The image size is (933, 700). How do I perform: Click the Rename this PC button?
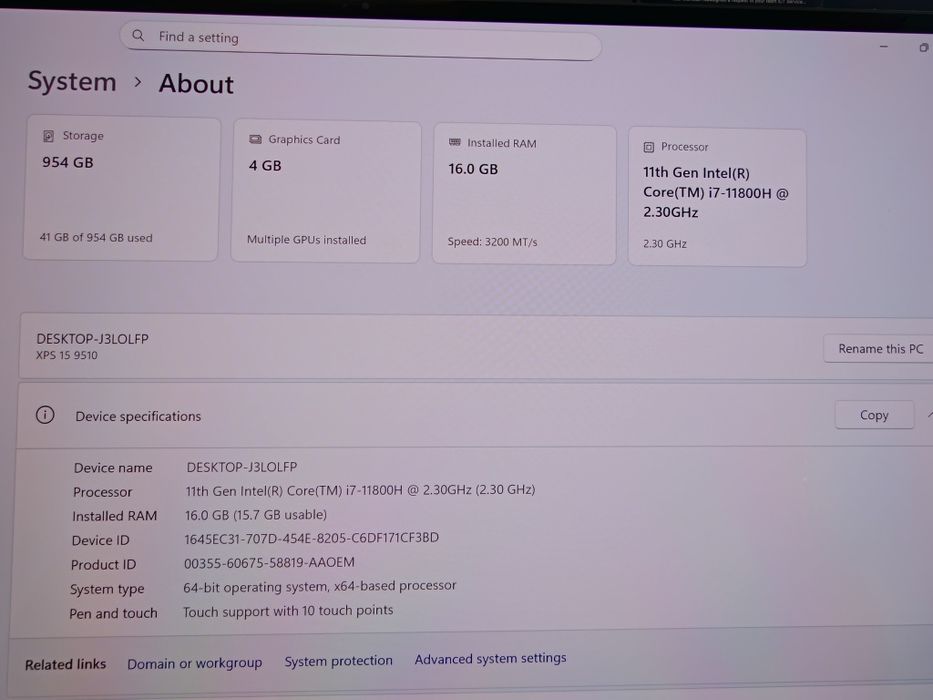pyautogui.click(x=879, y=349)
